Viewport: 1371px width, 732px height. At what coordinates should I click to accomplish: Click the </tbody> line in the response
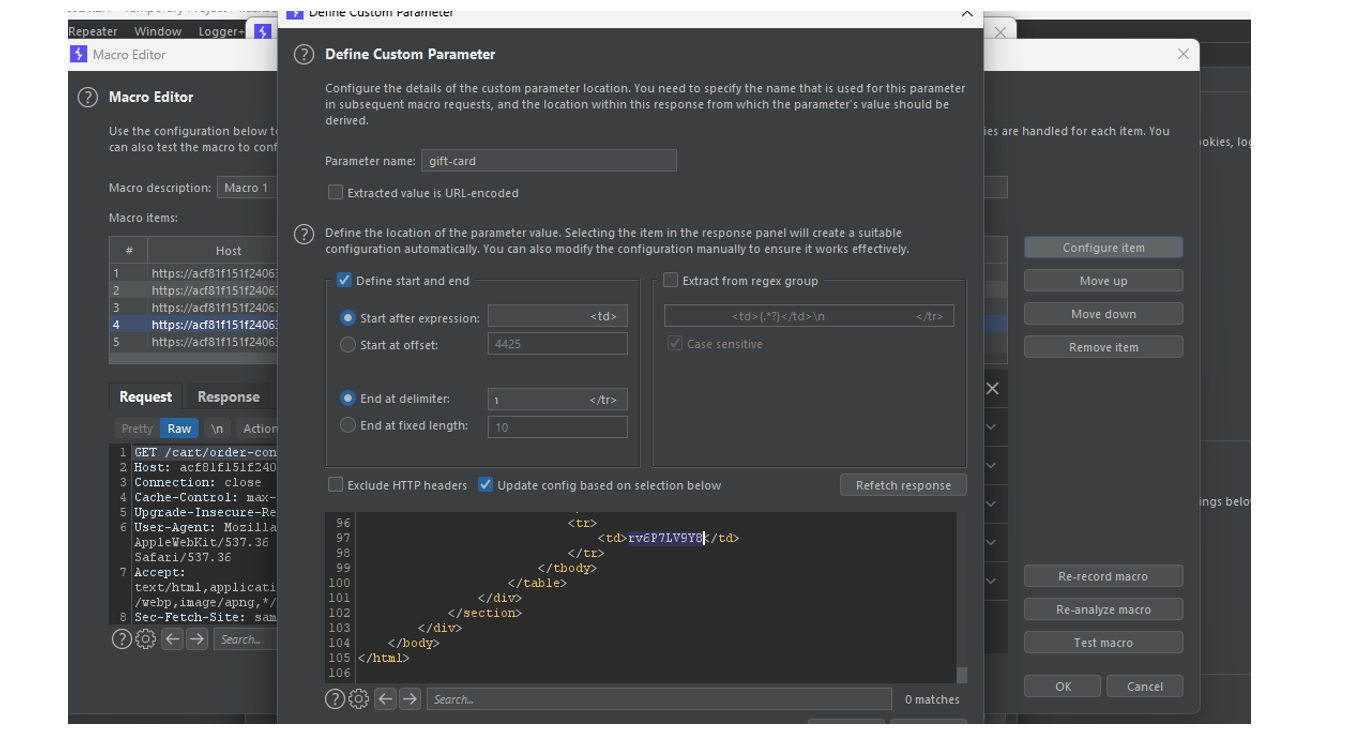(x=567, y=568)
